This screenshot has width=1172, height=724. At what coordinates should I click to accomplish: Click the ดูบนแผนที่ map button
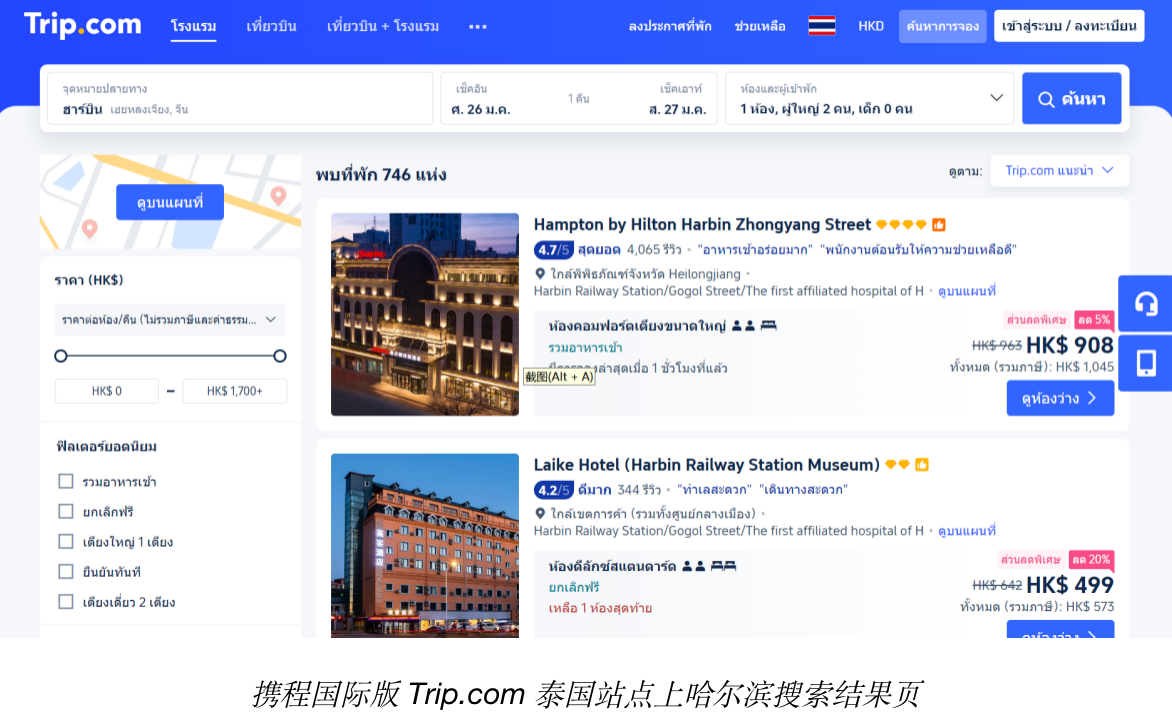pos(170,202)
